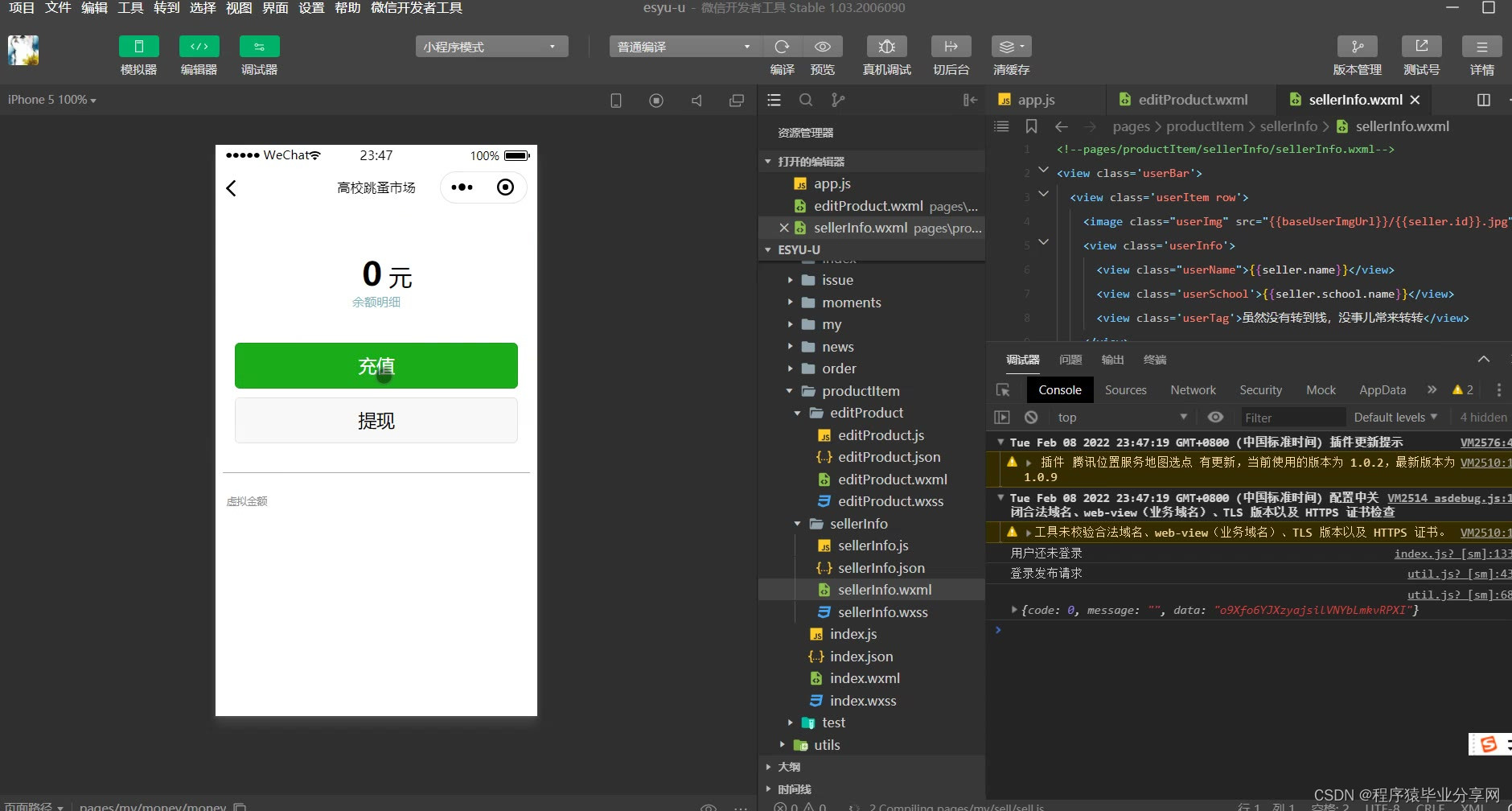The image size is (1512, 811).
Task: Expand the utils folder
Action: point(827,745)
